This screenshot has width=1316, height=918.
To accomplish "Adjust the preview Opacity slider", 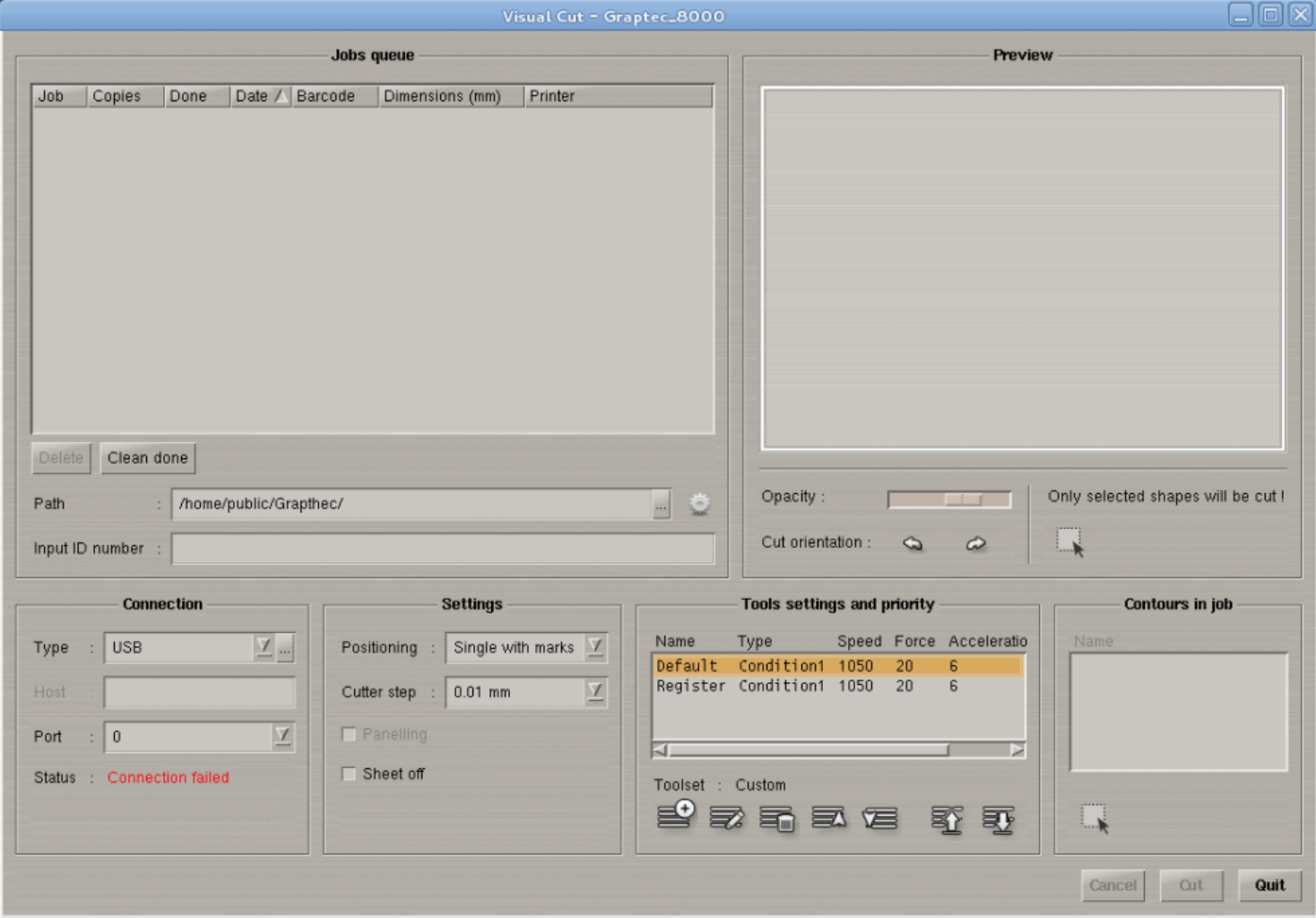I will (964, 499).
